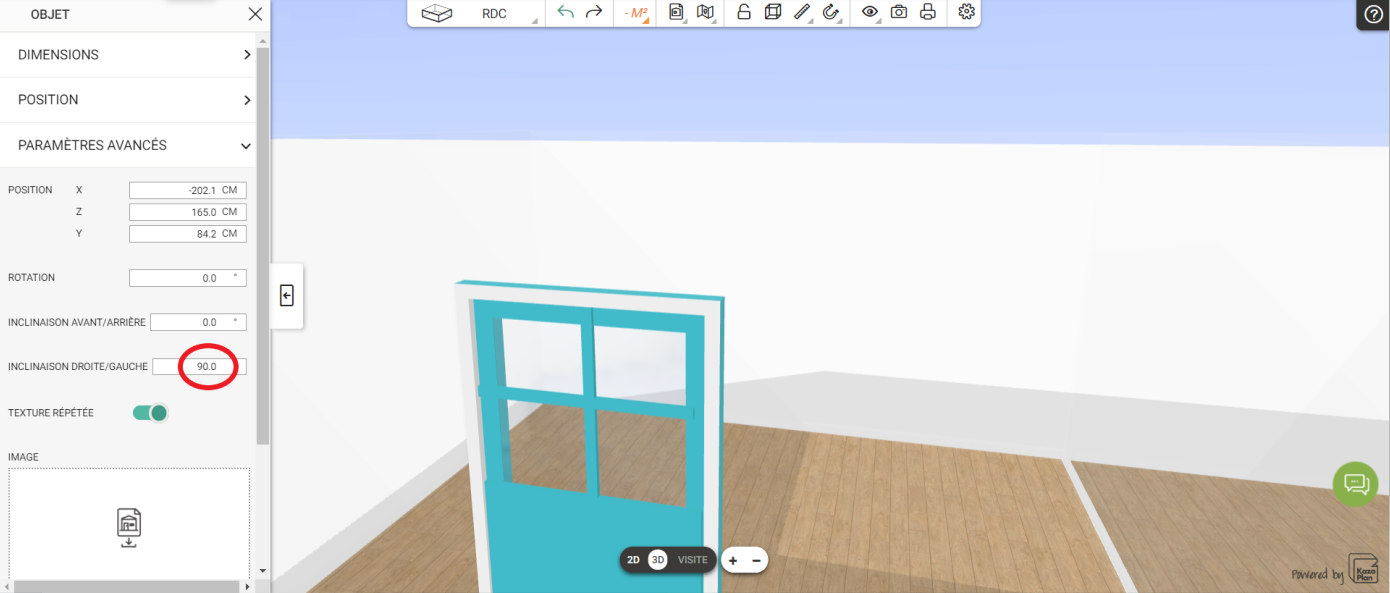
Task: Open settings via the gear icon
Action: click(966, 12)
